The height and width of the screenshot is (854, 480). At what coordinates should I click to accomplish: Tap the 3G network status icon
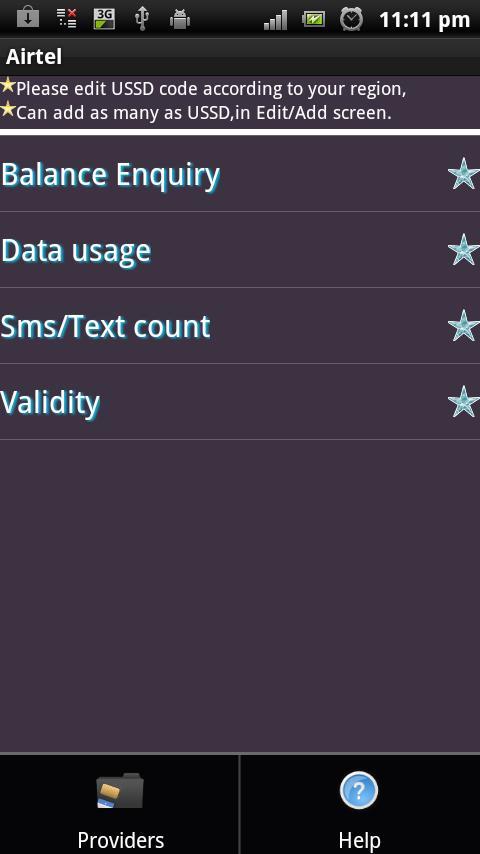tap(104, 19)
